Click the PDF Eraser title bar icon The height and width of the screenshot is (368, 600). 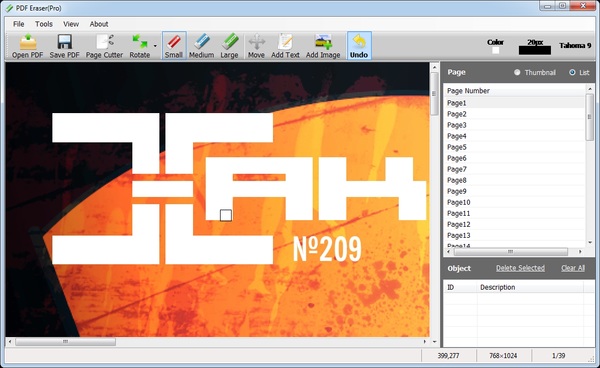pyautogui.click(x=9, y=8)
